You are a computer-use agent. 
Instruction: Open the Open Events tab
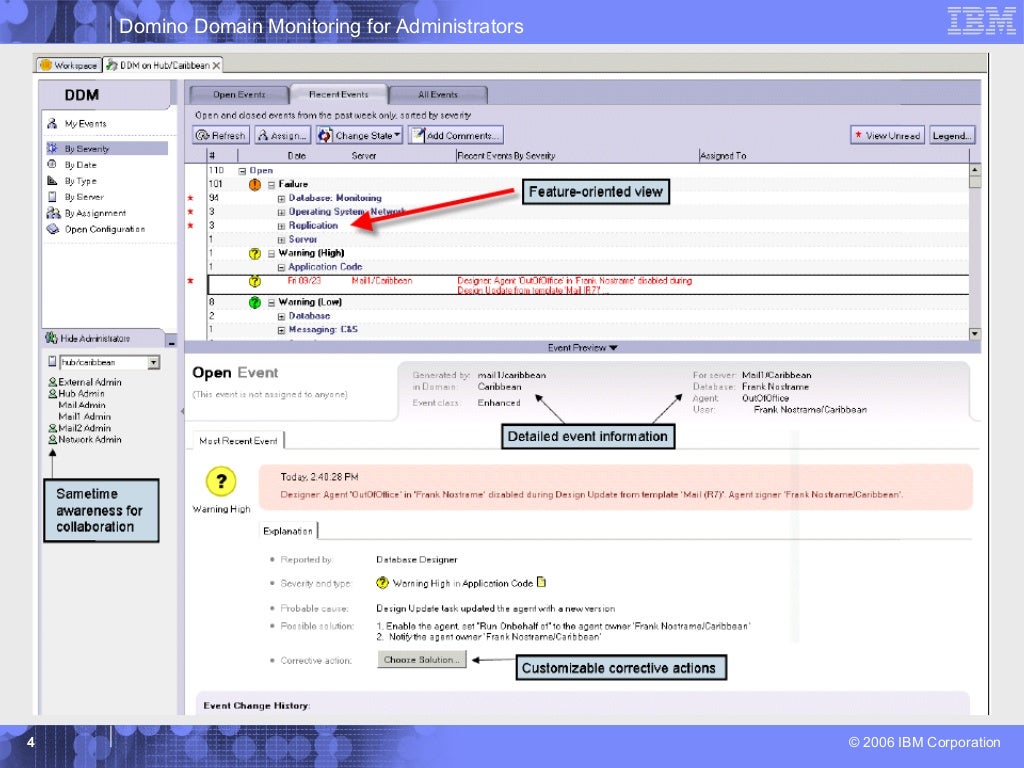(239, 95)
